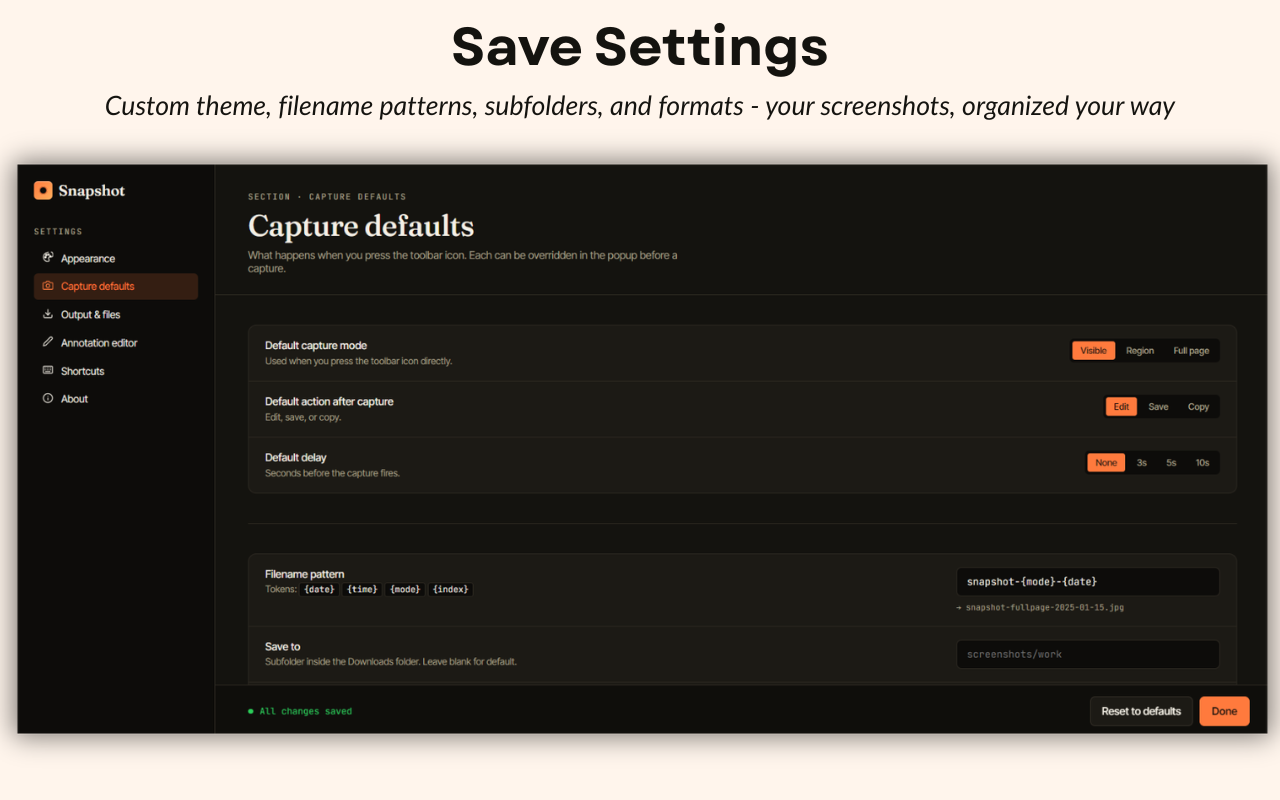
Task: Insert the {index} token chip
Action: (451, 590)
